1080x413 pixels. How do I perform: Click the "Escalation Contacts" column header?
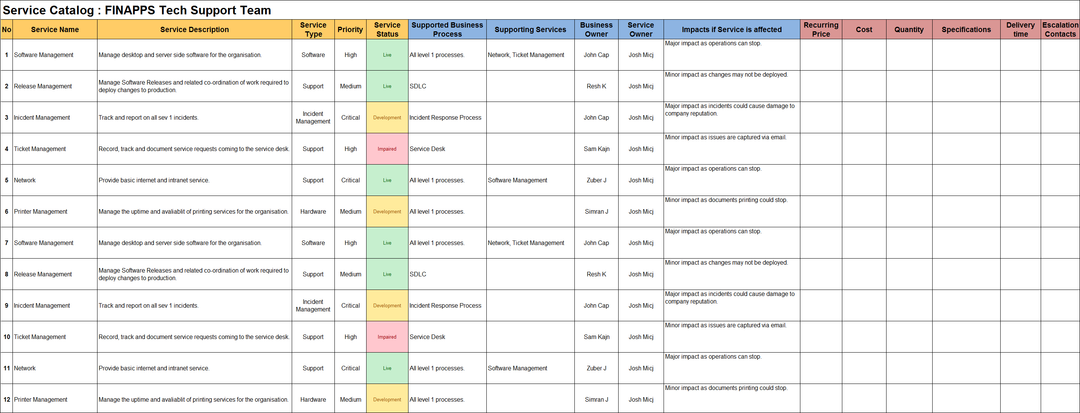click(x=1060, y=30)
